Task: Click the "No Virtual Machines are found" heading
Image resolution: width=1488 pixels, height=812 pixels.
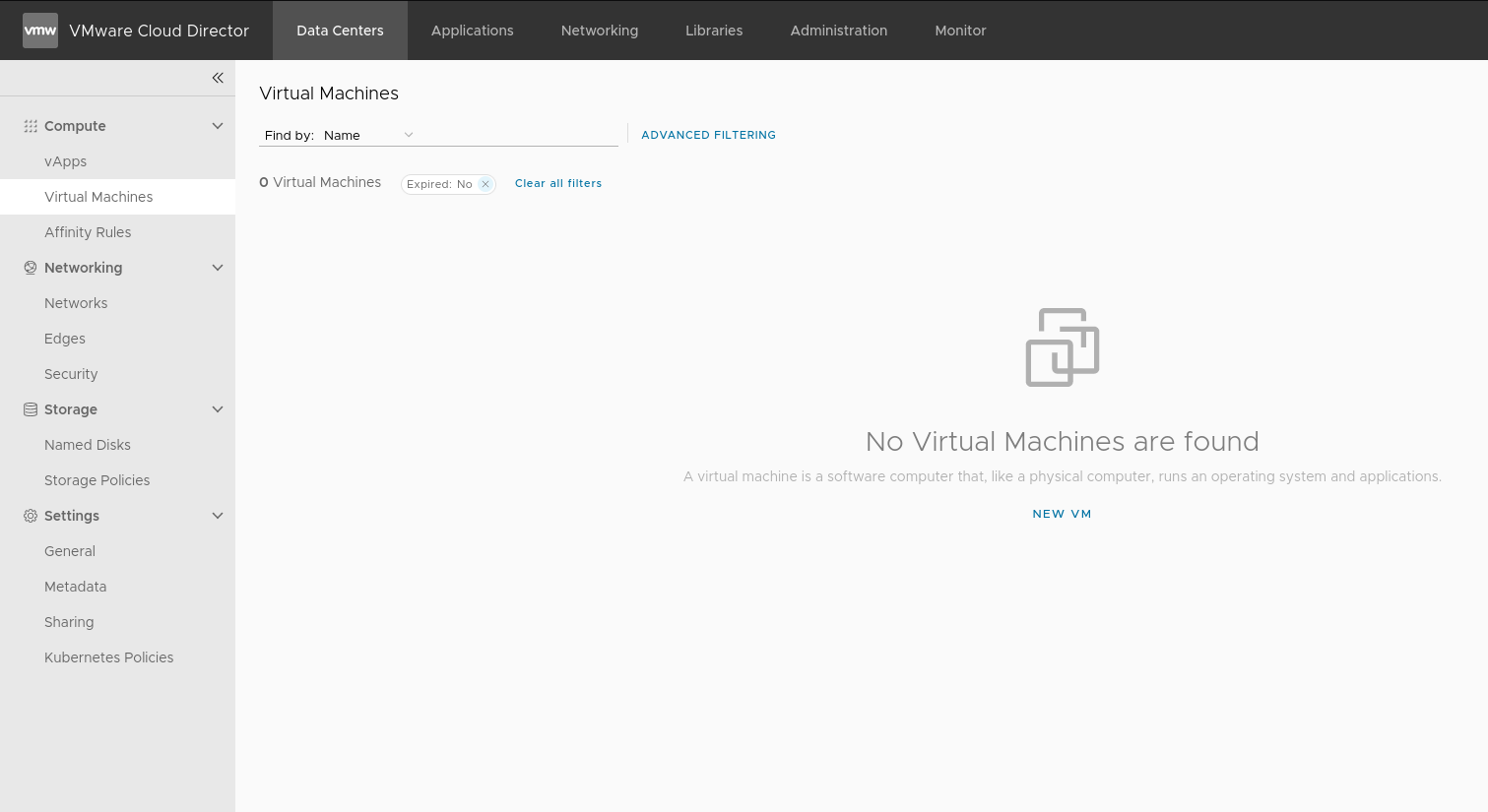Action: 1062,441
